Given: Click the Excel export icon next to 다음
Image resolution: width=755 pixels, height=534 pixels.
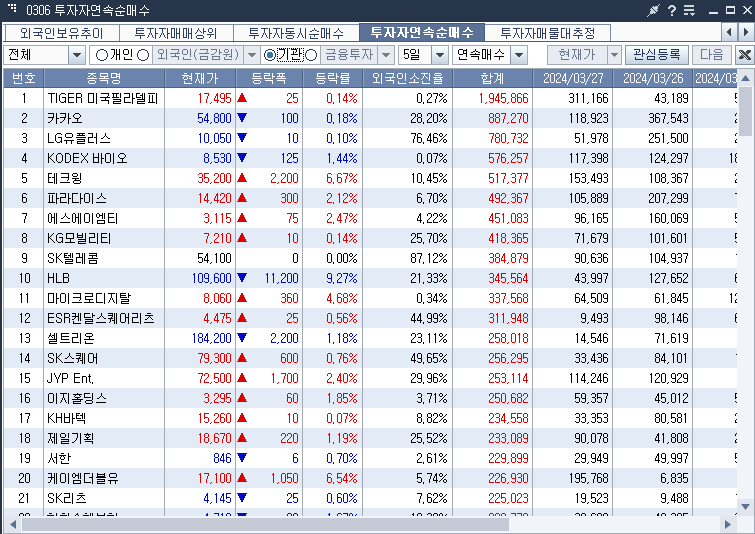Looking at the screenshot, I should coord(744,55).
